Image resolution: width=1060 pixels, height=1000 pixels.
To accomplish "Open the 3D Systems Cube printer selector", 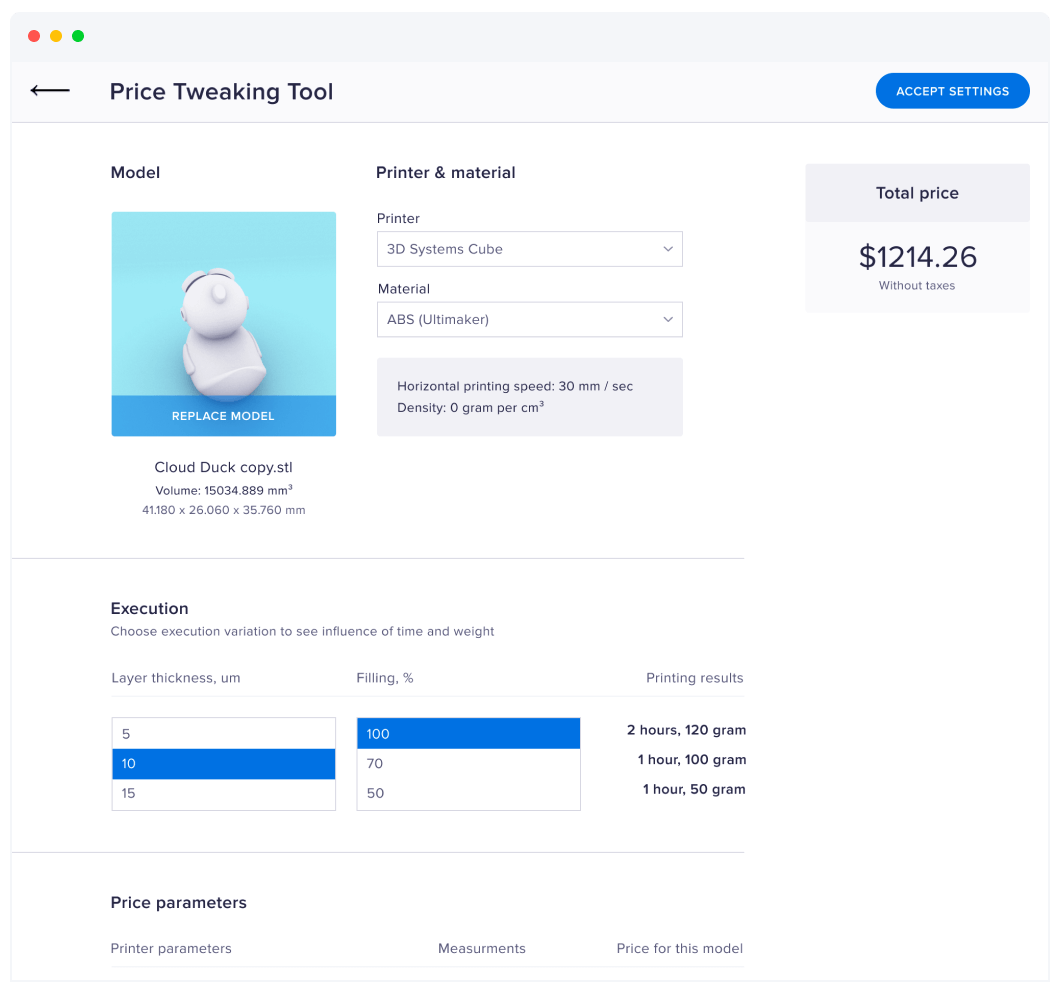I will [x=529, y=249].
